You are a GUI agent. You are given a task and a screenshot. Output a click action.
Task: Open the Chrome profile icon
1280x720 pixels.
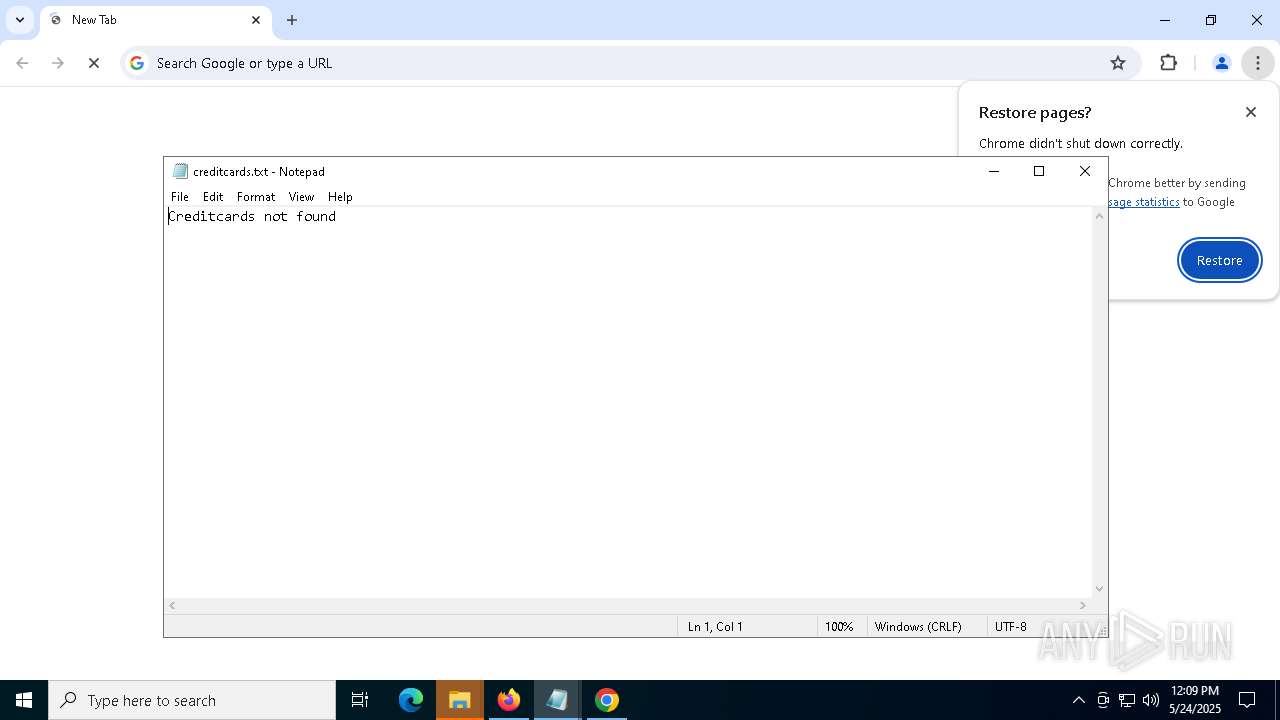[1221, 63]
